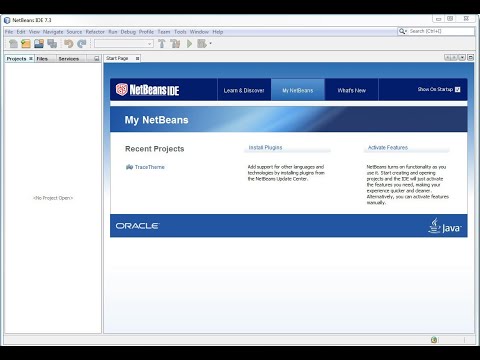Click the <No Project Open> text
The image size is (480, 360).
53,198
